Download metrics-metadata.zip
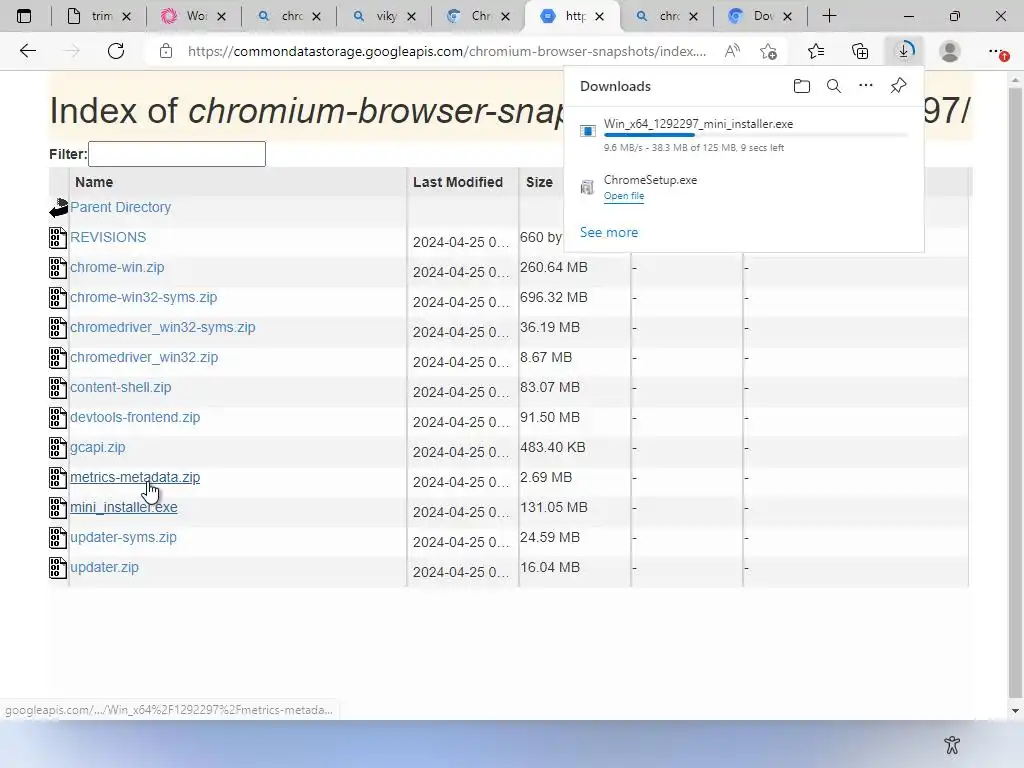Viewport: 1024px width, 768px height. point(135,477)
